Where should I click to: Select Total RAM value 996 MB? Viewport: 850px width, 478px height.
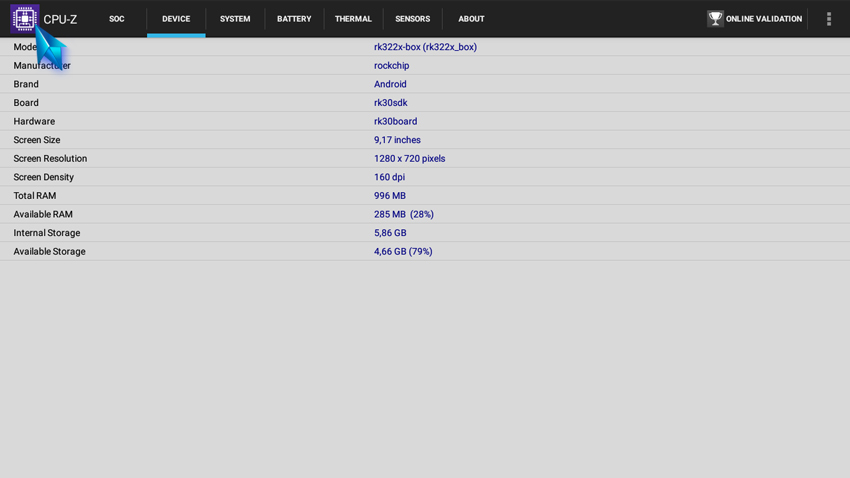pyautogui.click(x=390, y=196)
